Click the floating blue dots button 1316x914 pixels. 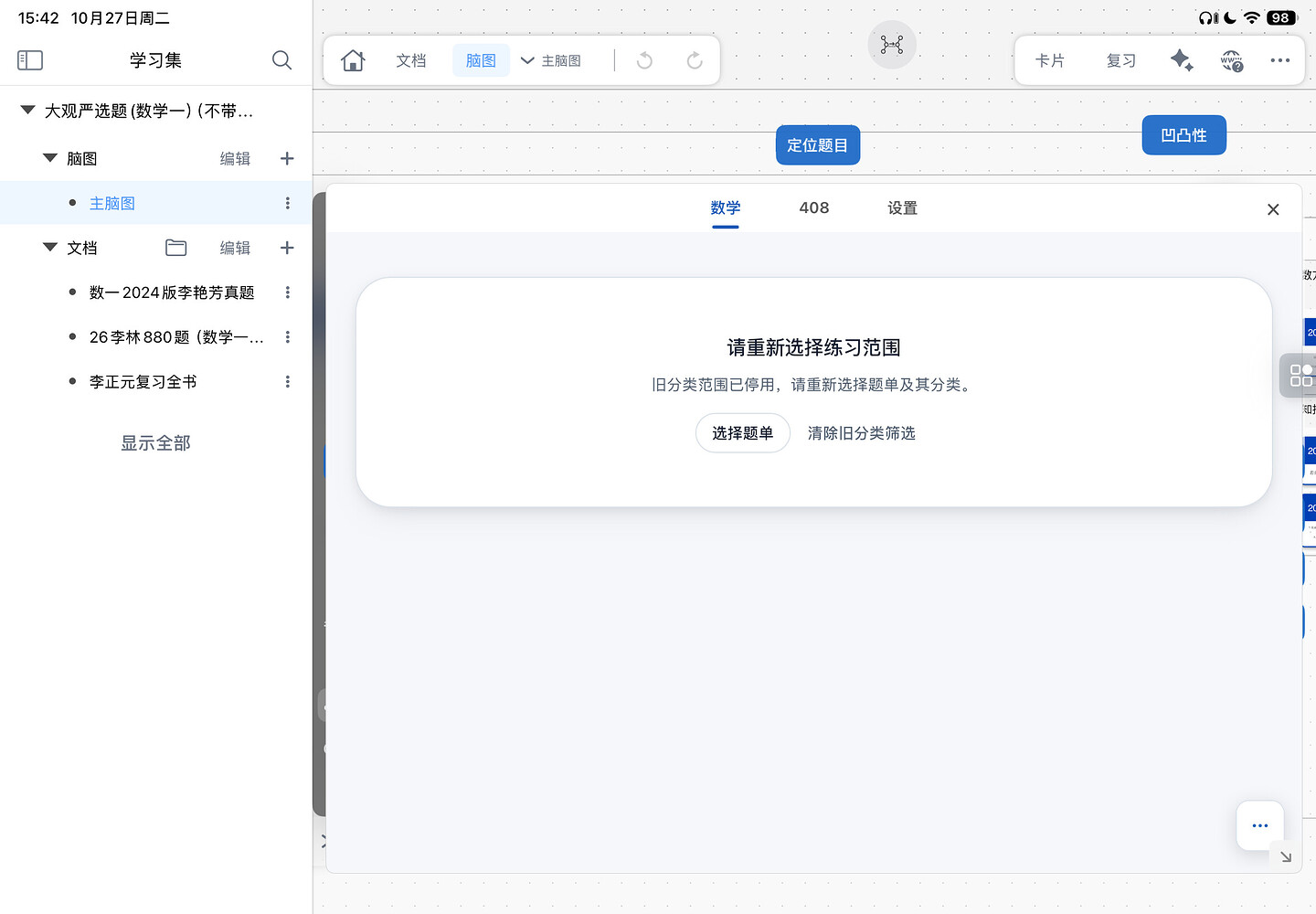[1260, 825]
